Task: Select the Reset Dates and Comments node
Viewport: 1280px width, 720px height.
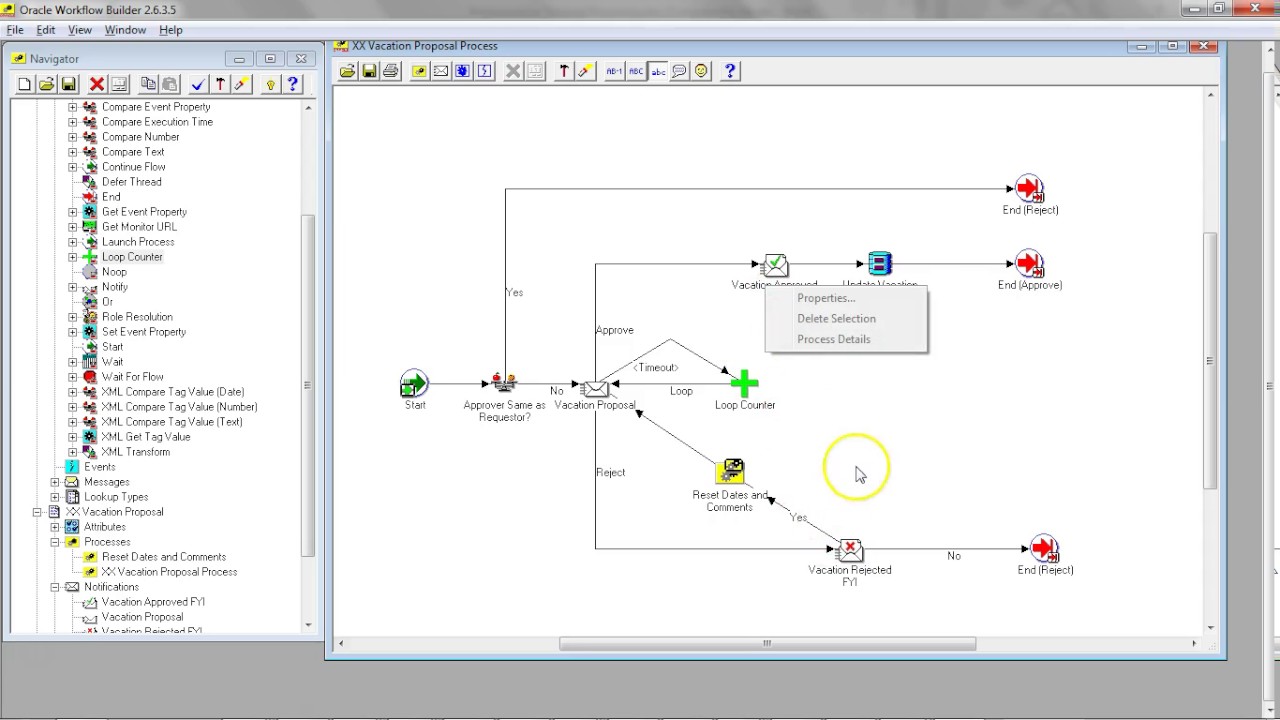Action: [x=730, y=472]
